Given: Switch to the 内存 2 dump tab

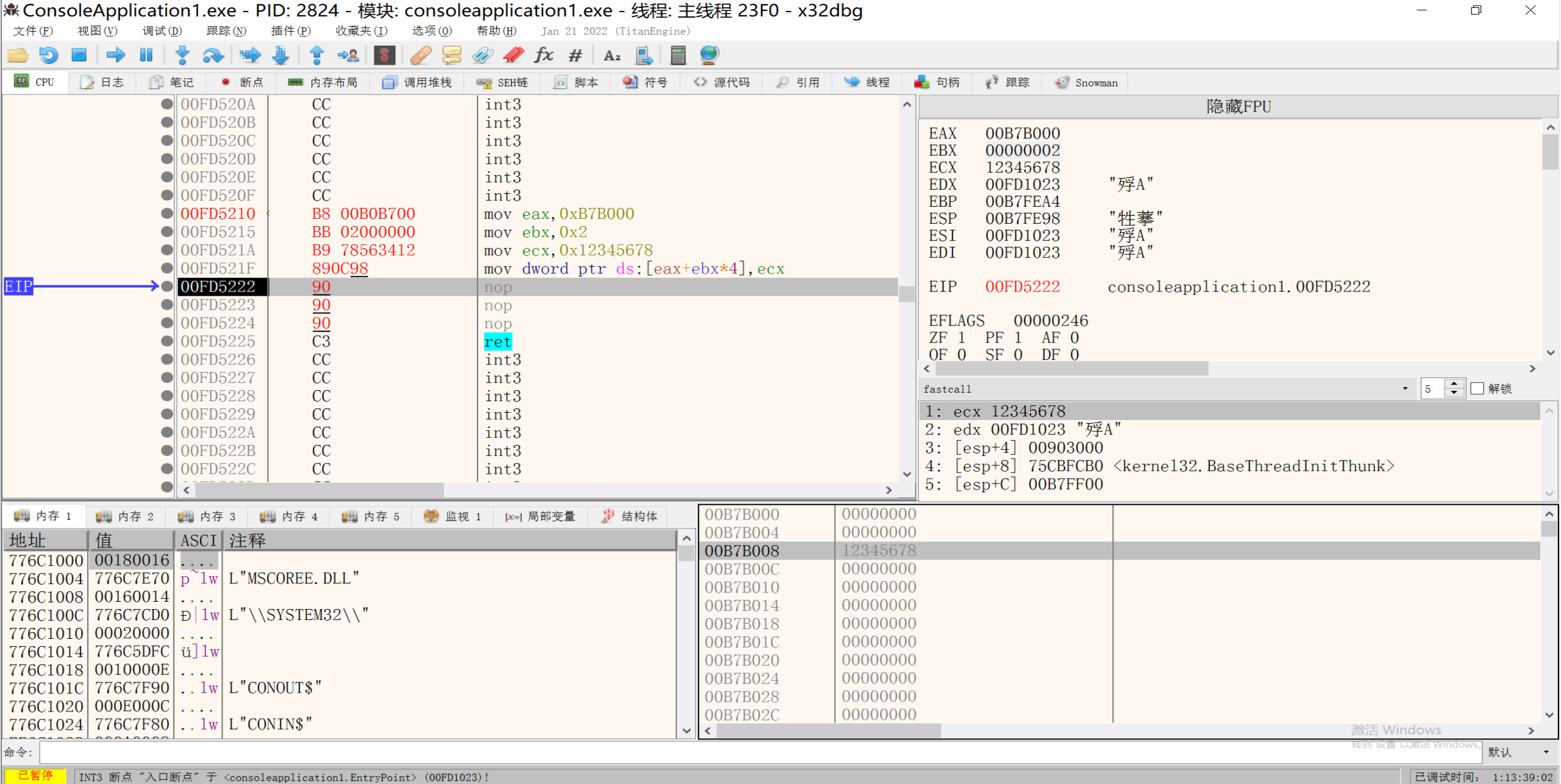Looking at the screenshot, I should pos(126,516).
